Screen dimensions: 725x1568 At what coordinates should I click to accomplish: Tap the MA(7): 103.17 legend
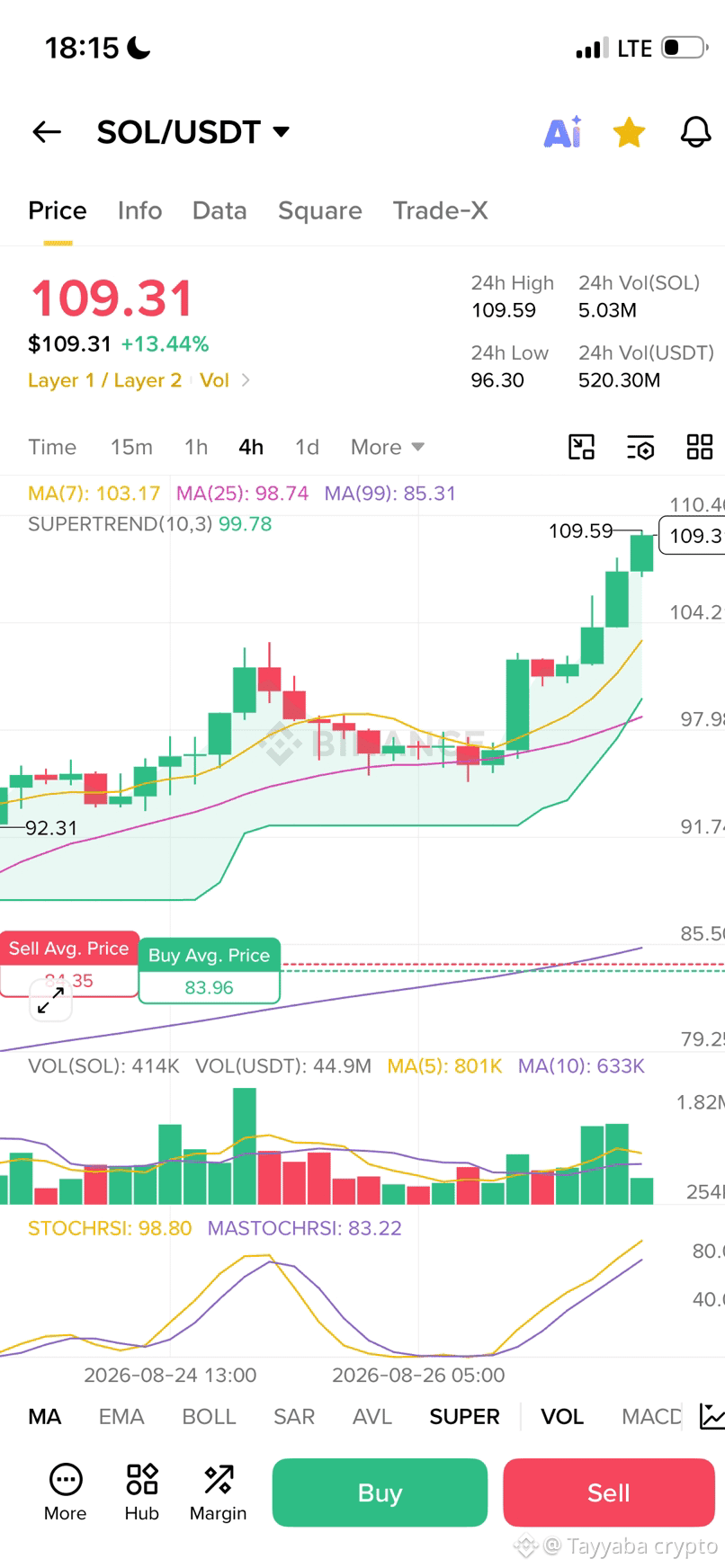(94, 494)
